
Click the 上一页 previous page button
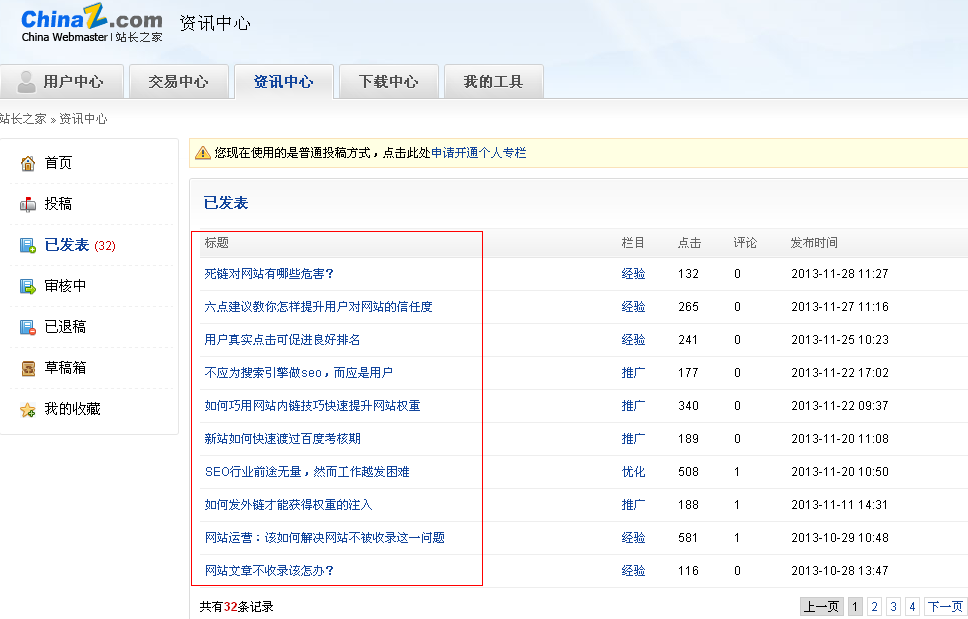(x=821, y=606)
